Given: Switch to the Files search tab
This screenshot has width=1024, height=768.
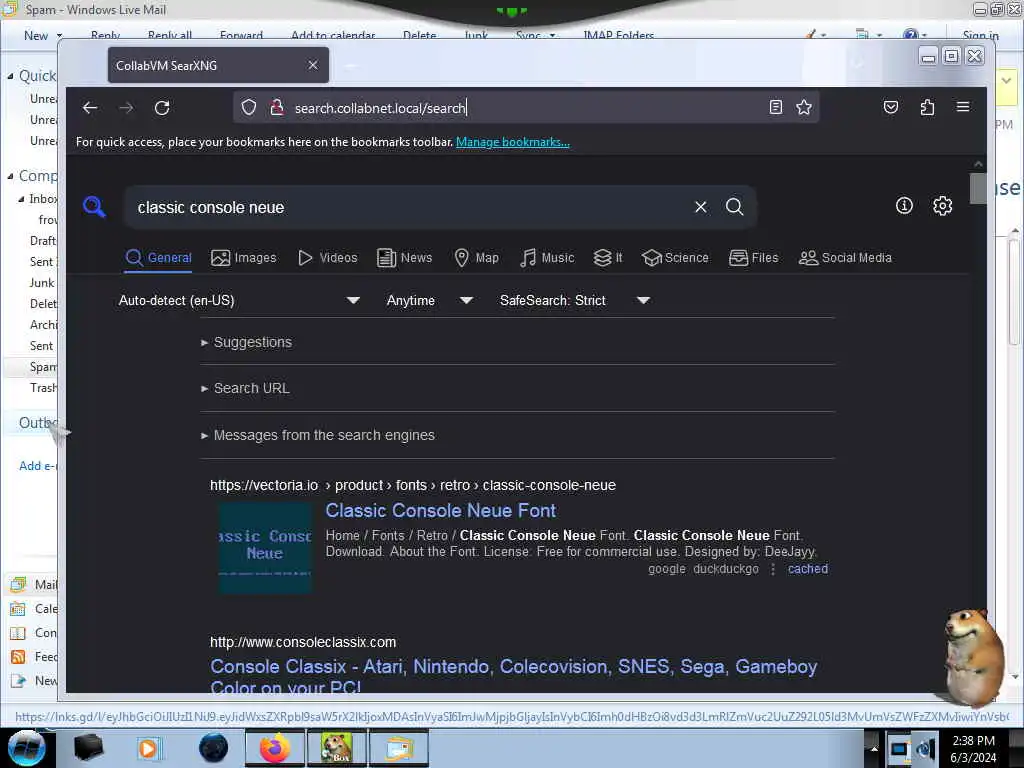Looking at the screenshot, I should pos(754,258).
